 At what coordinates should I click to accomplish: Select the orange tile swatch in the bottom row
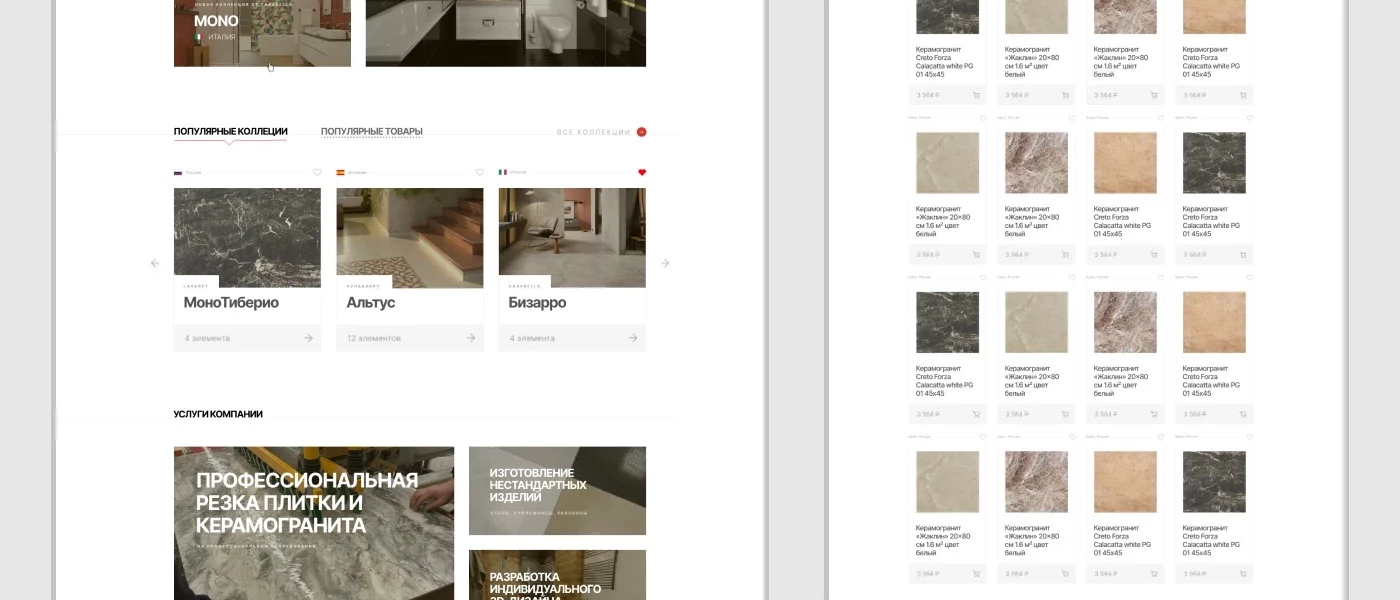pos(1125,482)
